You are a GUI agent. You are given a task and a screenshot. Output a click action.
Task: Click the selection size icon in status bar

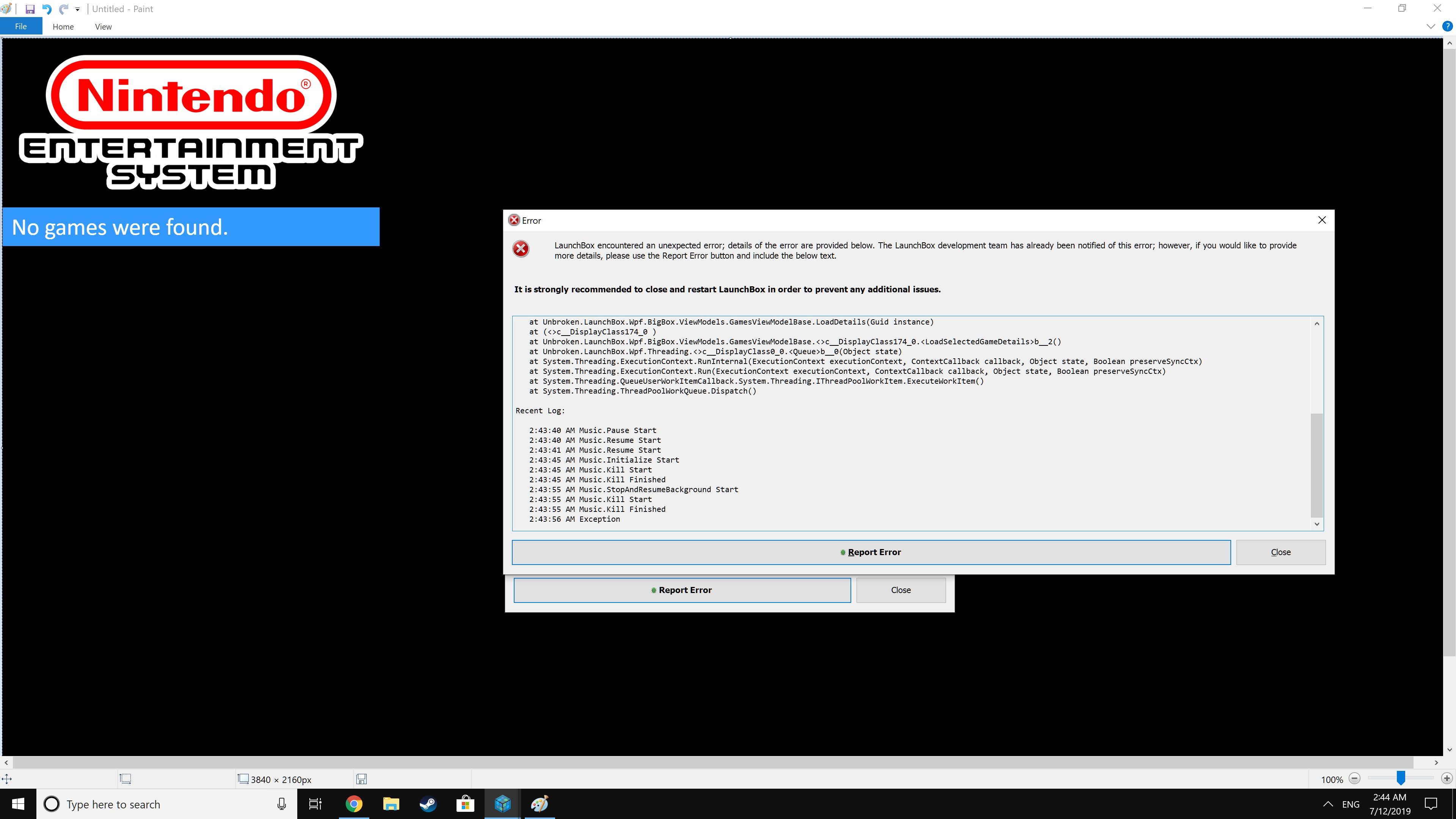pos(126,779)
